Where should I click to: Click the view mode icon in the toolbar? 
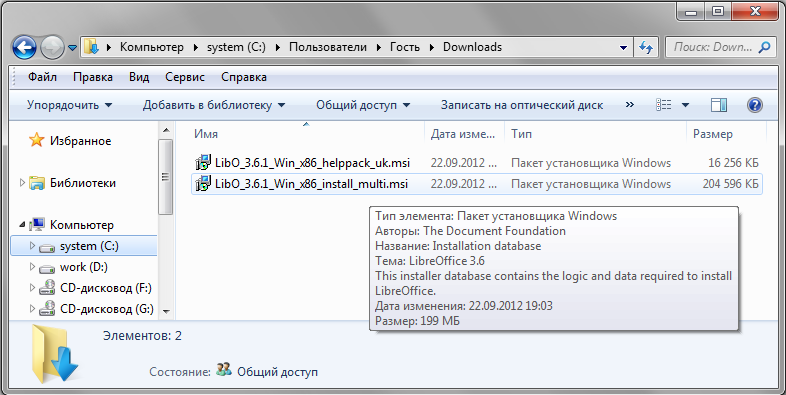pyautogui.click(x=664, y=105)
